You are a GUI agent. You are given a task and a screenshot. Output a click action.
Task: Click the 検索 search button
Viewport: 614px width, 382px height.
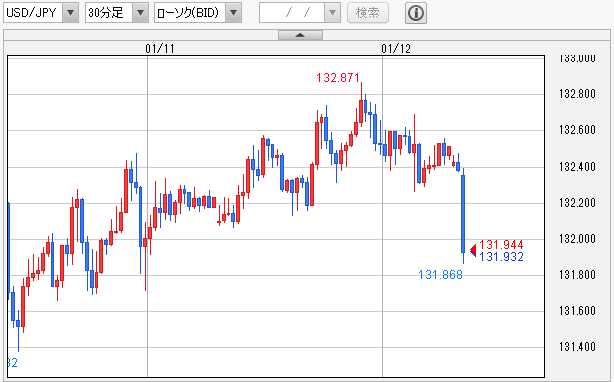click(368, 13)
